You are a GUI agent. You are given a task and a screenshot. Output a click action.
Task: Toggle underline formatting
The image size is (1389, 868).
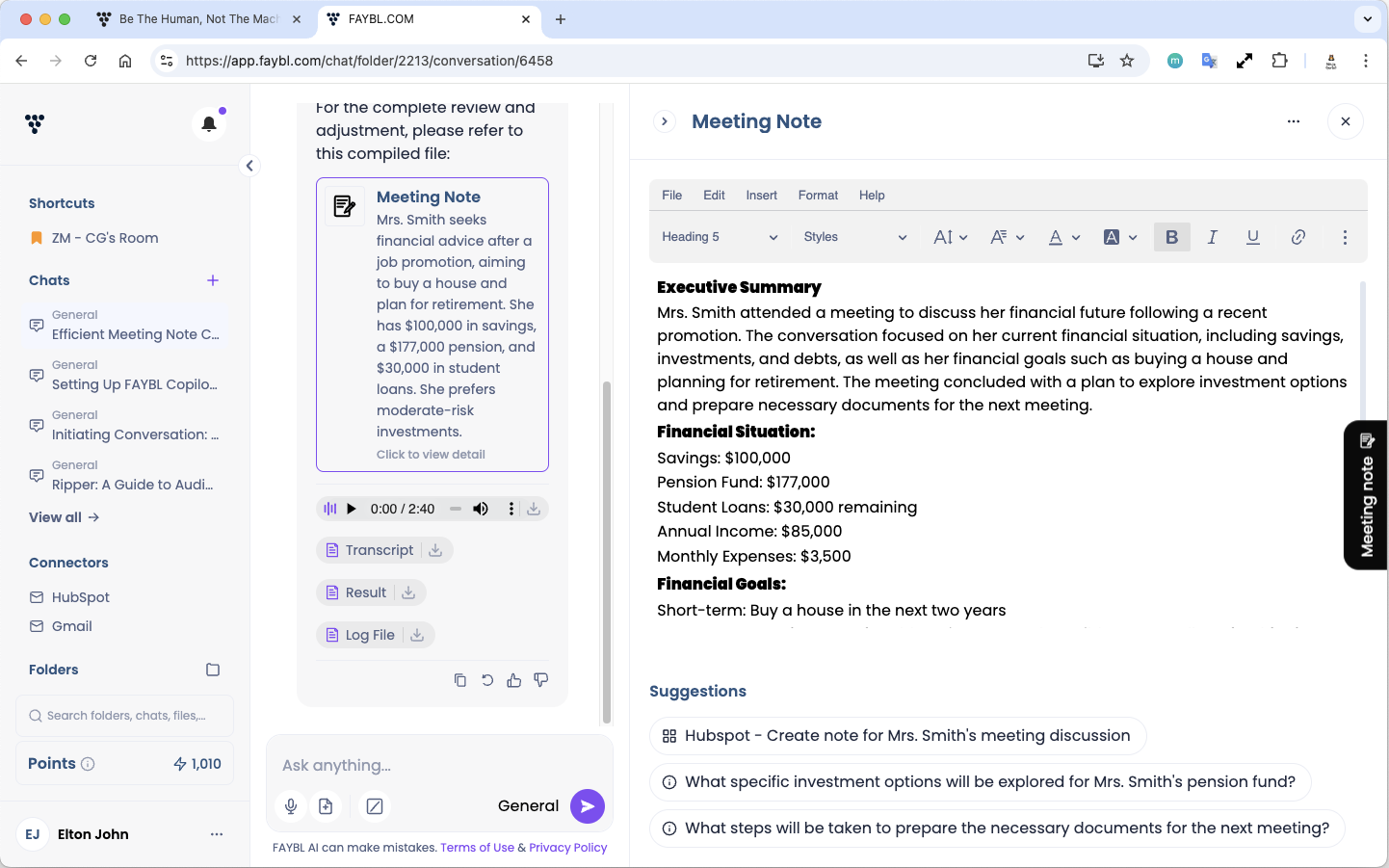pos(1253,237)
